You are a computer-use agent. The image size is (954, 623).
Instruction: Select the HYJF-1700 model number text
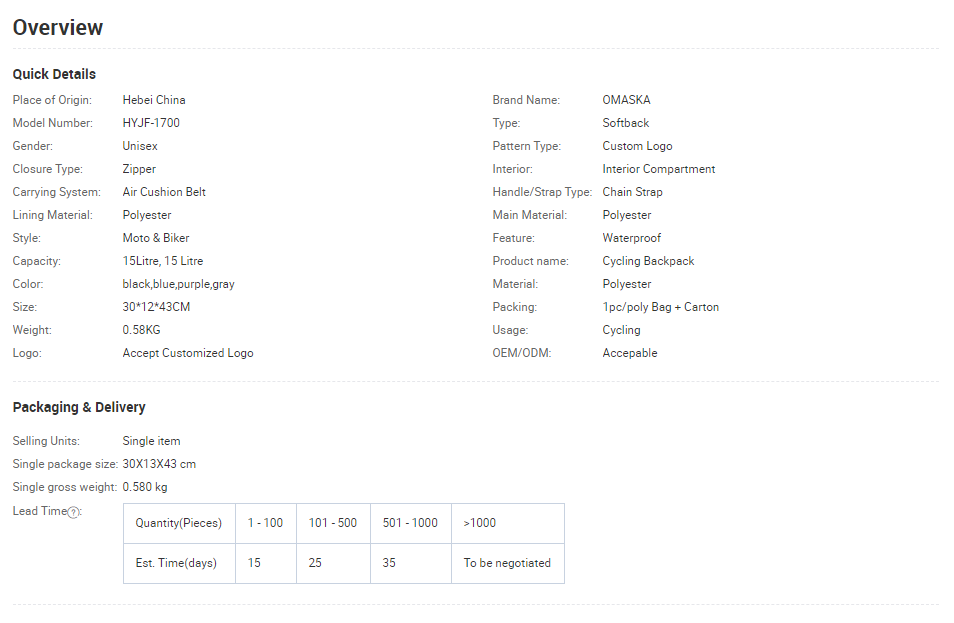tap(151, 123)
